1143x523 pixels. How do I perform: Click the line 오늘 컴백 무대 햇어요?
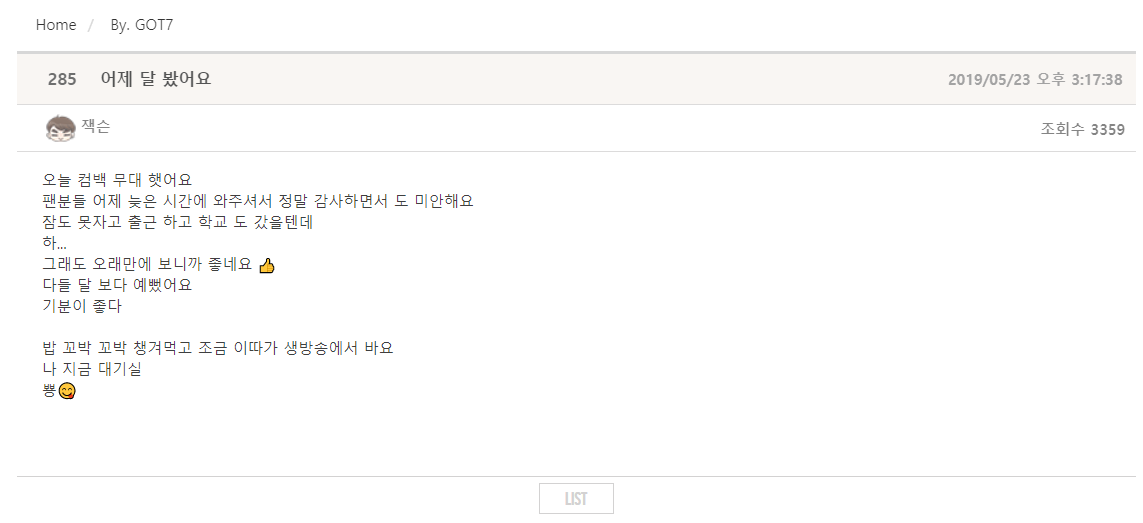click(117, 180)
